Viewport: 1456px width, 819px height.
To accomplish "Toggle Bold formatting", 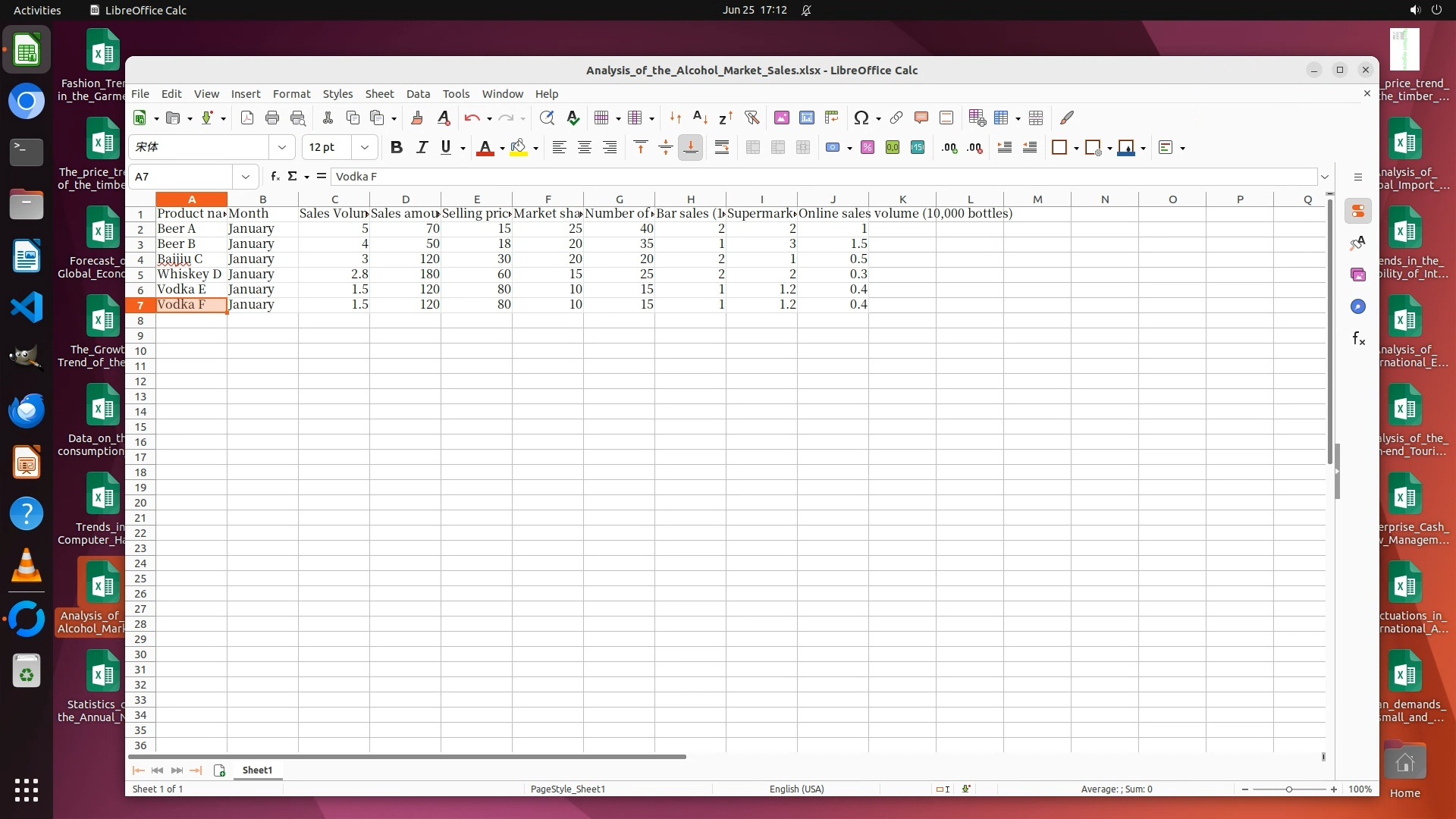I will (396, 148).
